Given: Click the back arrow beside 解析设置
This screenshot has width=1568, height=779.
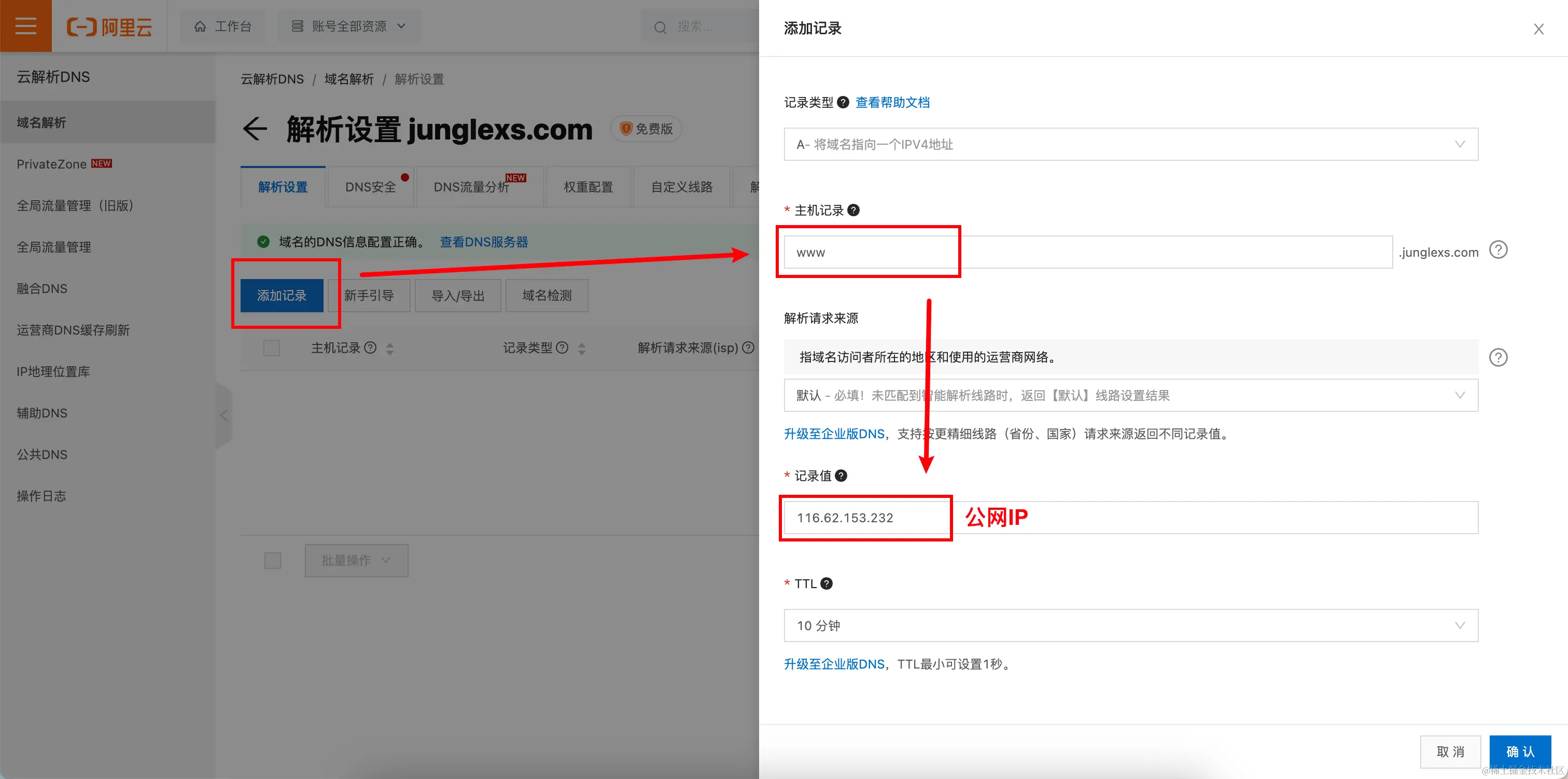Looking at the screenshot, I should pos(255,129).
